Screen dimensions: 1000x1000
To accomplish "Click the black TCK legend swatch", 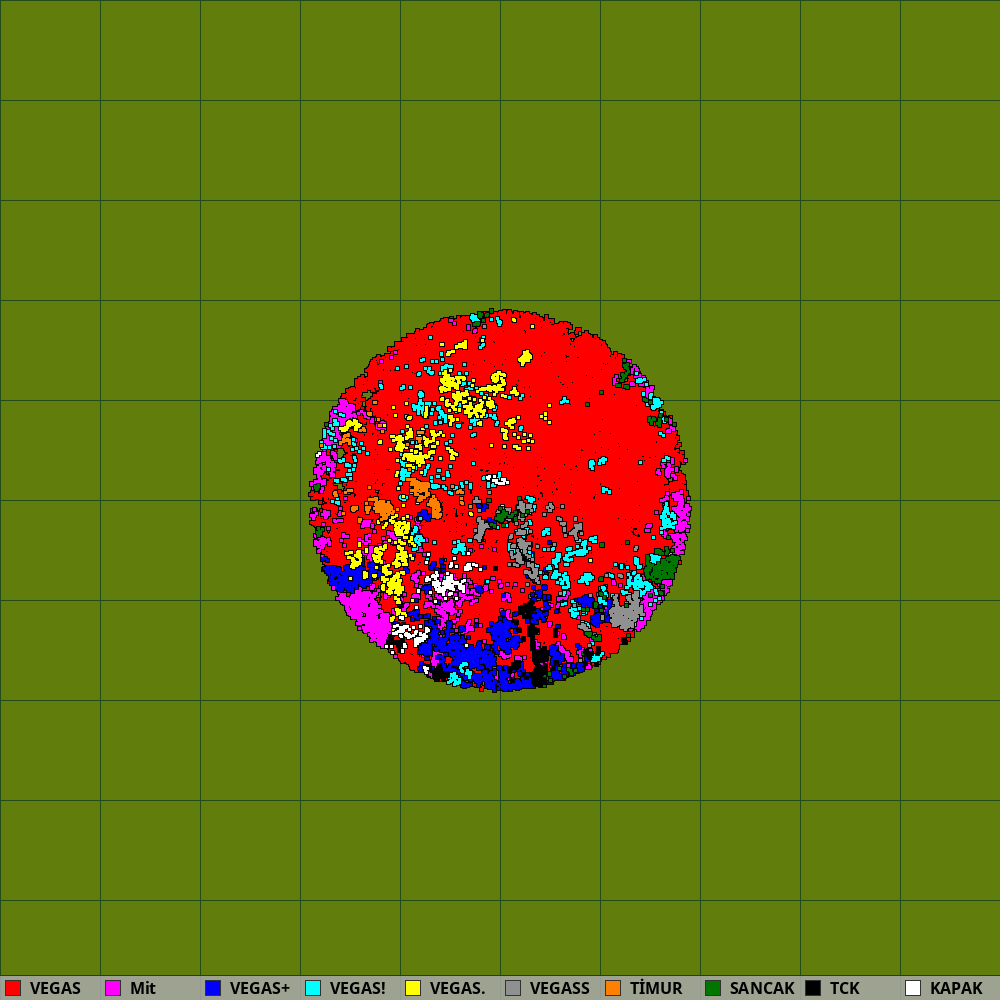I will [x=813, y=988].
